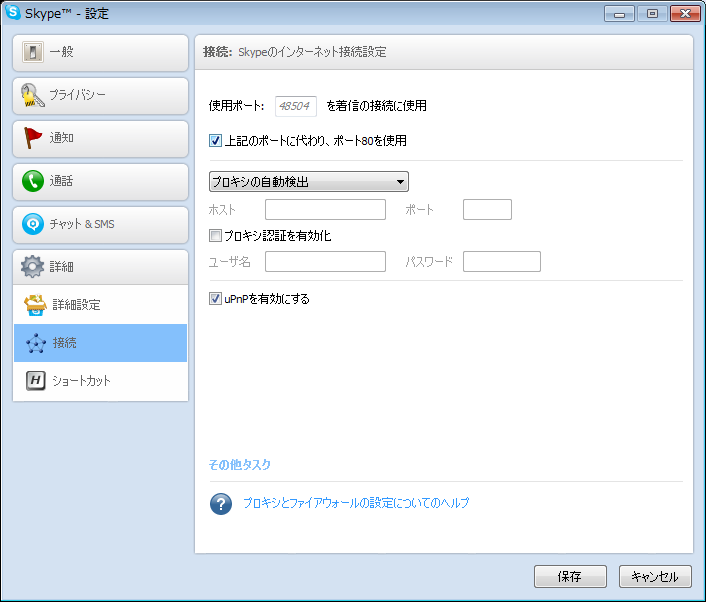This screenshot has height=602, width=706.
Task: Click the その他タスク heading text
Action: click(240, 465)
